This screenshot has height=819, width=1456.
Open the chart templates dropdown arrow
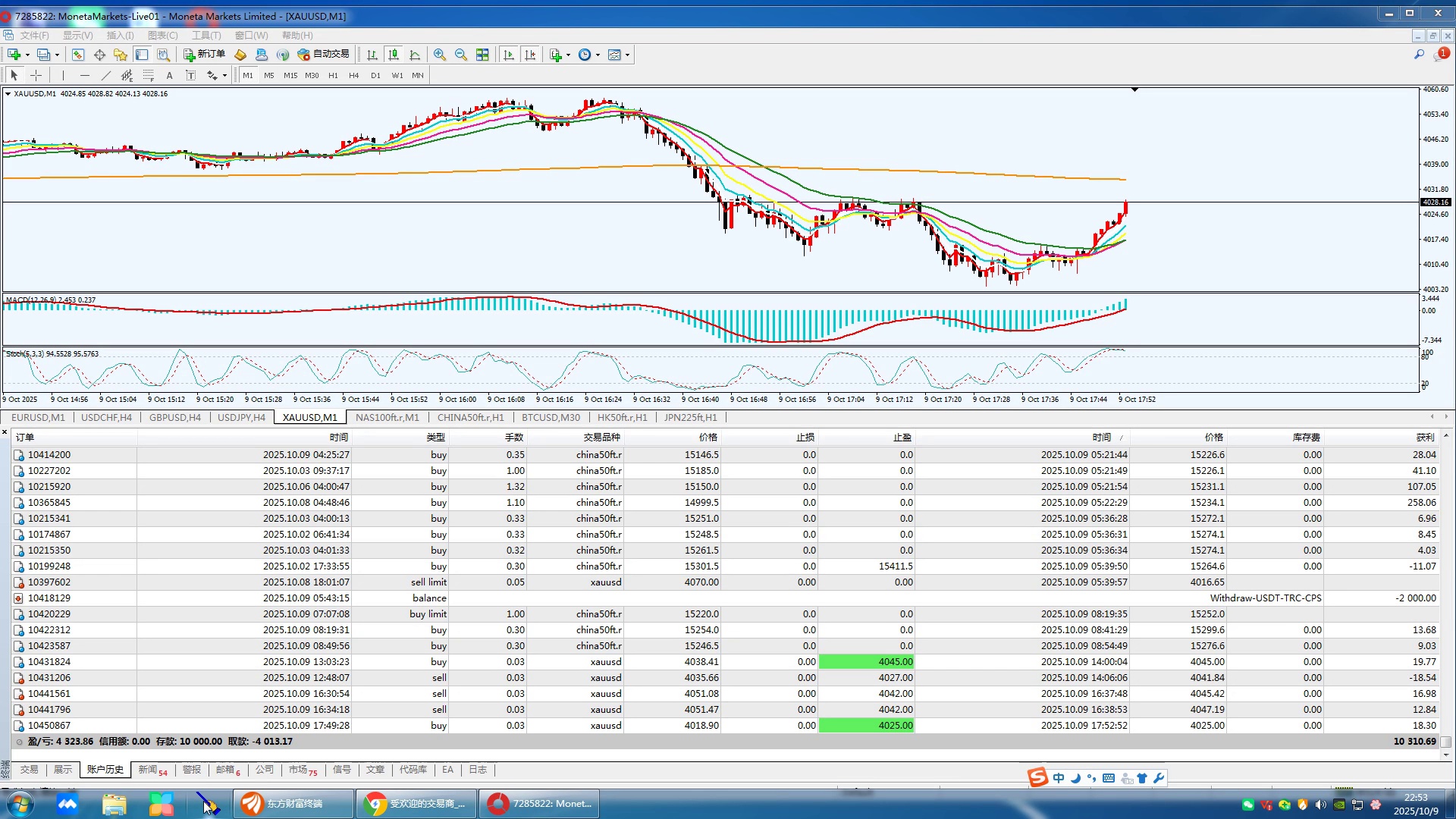click(627, 55)
